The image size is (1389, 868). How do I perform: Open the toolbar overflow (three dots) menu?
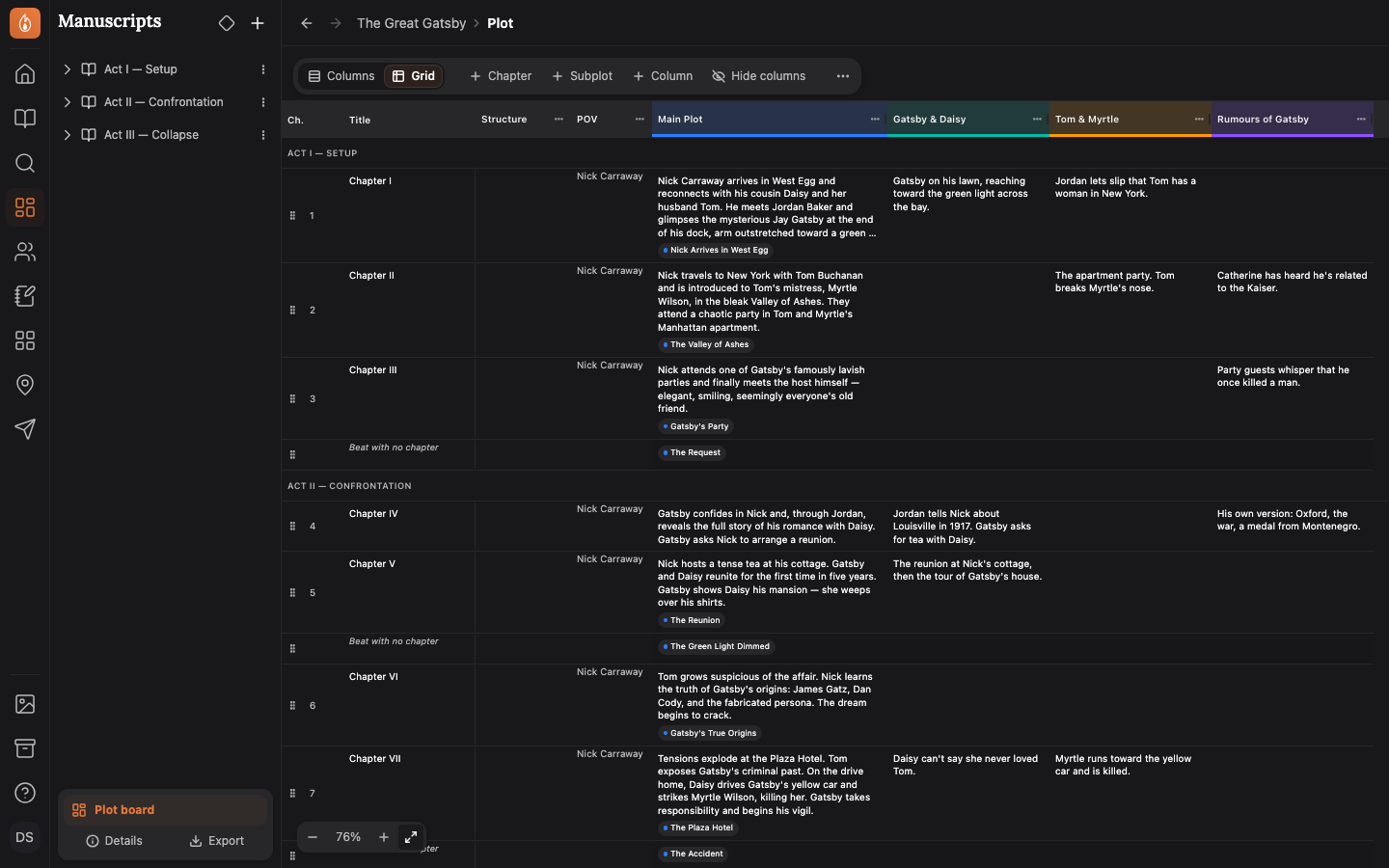pyautogui.click(x=843, y=76)
